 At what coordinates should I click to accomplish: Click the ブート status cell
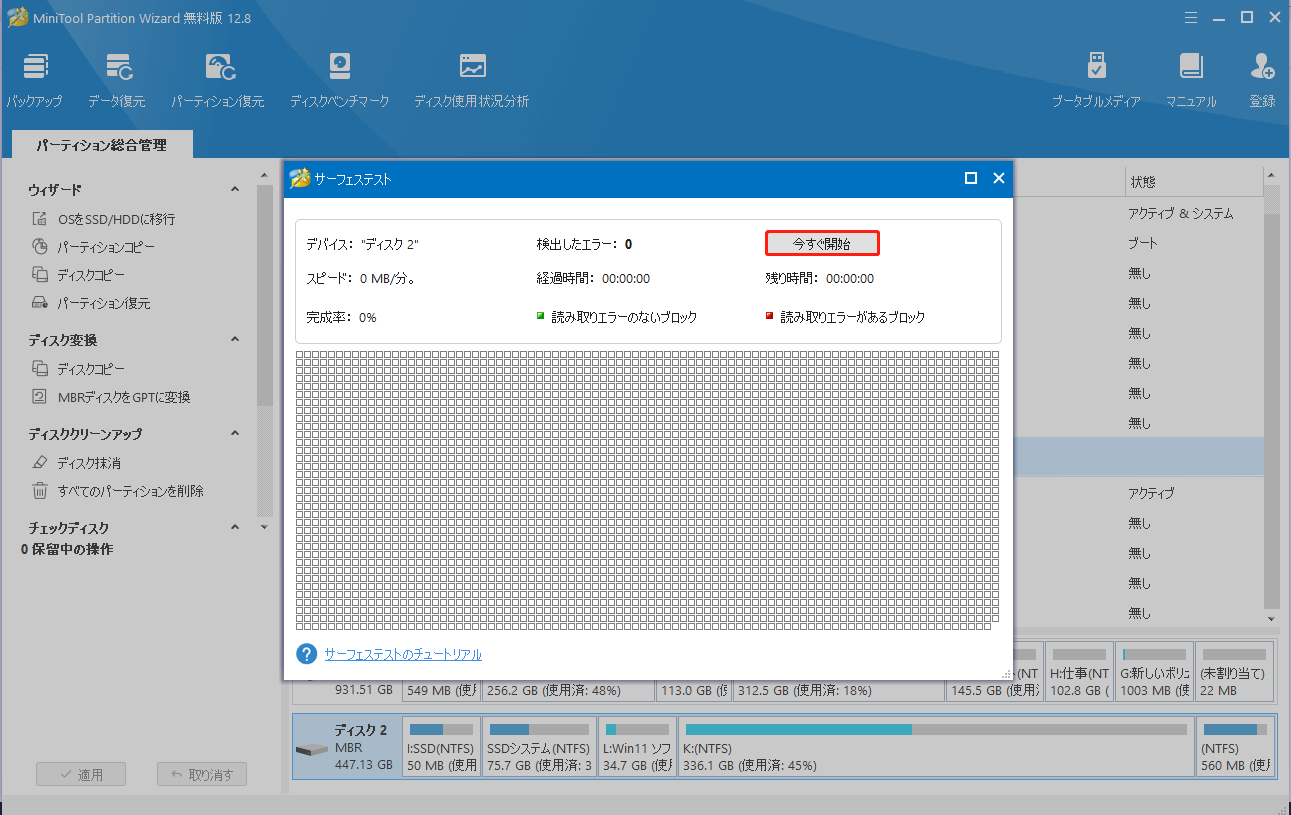(1143, 243)
